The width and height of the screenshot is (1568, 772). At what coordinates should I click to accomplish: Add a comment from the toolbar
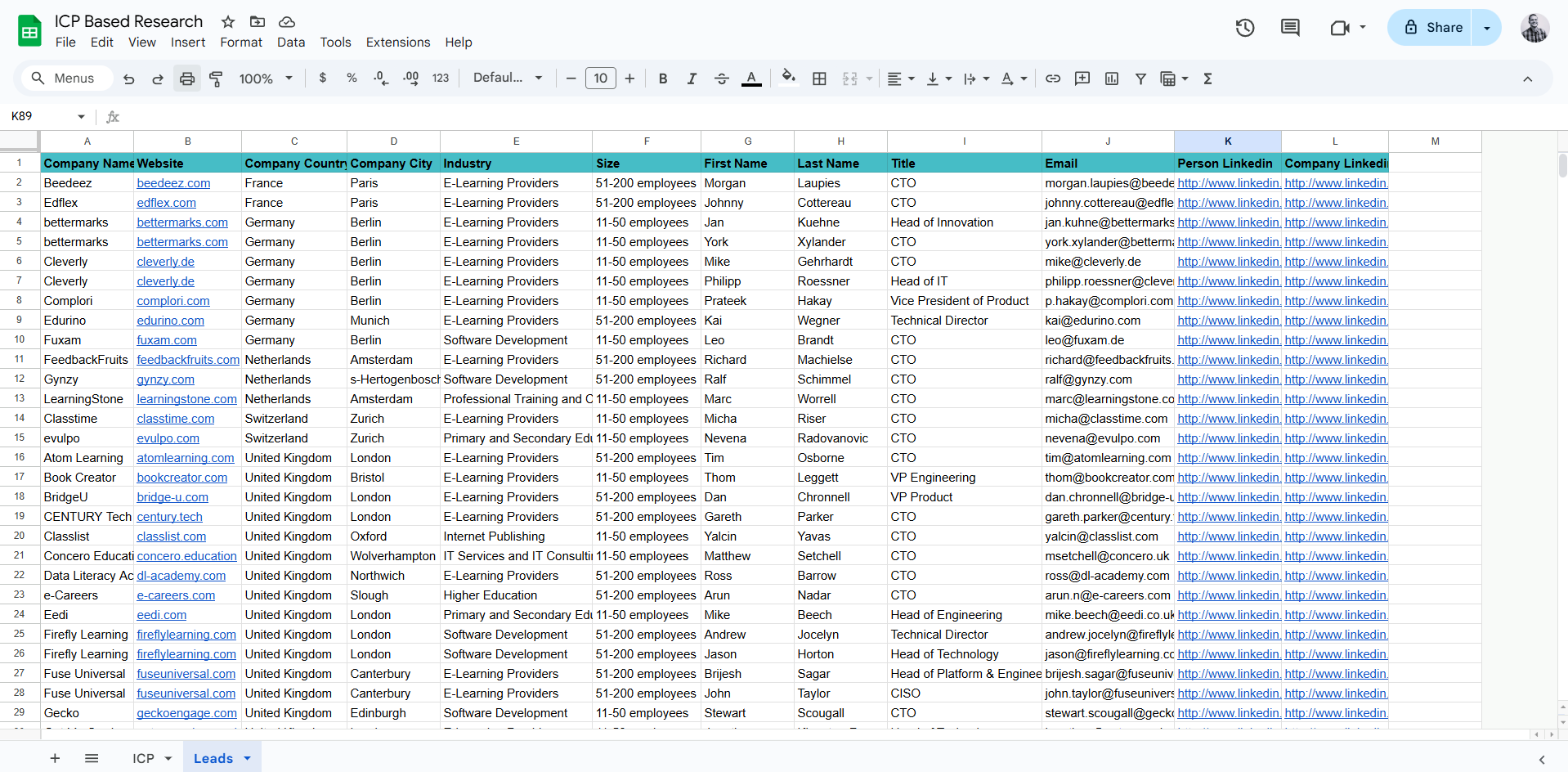[x=1082, y=79]
